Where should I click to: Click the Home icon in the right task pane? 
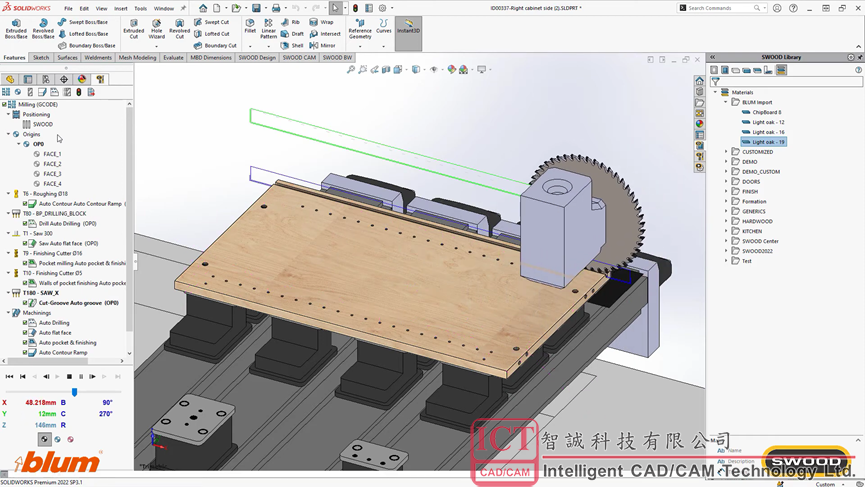pyautogui.click(x=700, y=81)
